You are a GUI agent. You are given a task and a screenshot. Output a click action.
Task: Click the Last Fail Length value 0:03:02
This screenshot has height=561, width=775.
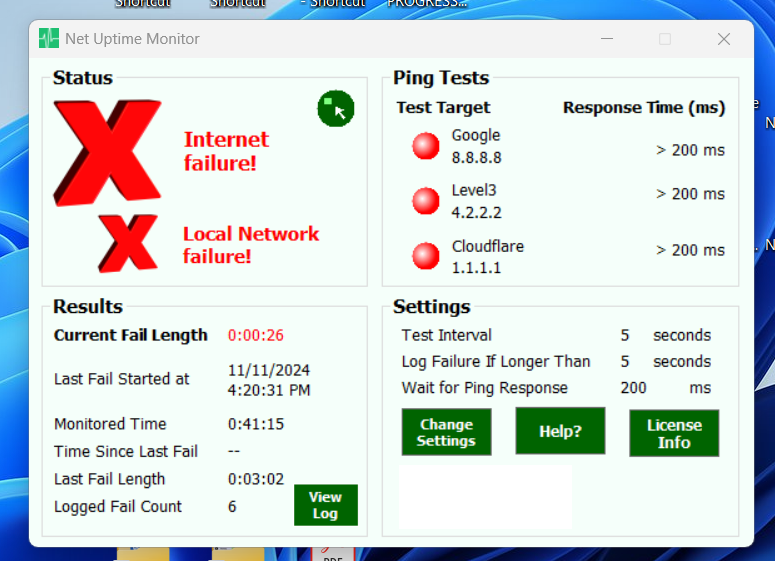(256, 479)
